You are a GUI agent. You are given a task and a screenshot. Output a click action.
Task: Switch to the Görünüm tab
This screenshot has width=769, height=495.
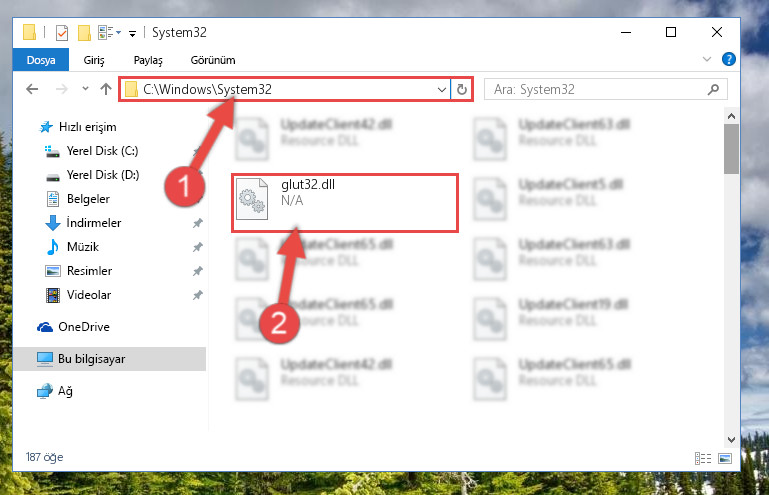[x=213, y=60]
